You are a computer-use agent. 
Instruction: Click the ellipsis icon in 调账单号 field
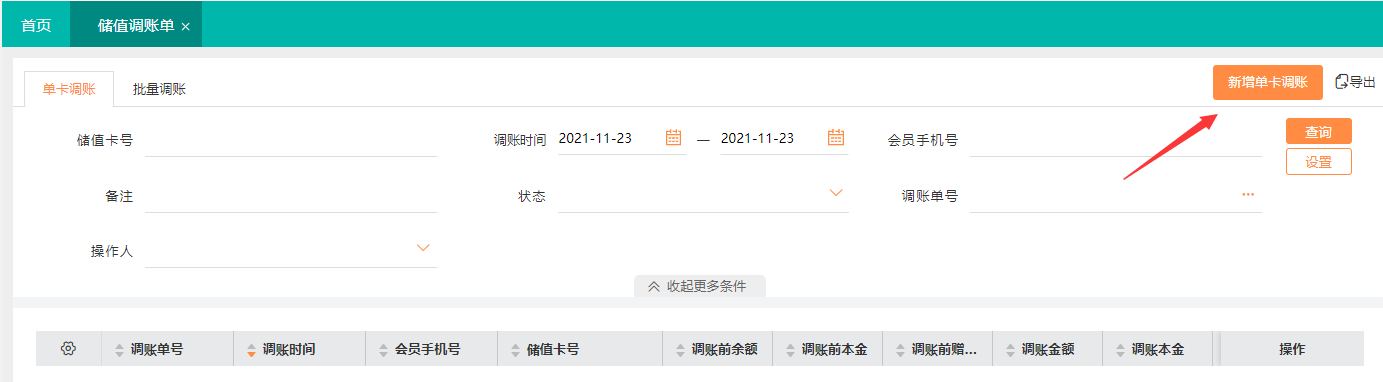pyautogui.click(x=1248, y=194)
